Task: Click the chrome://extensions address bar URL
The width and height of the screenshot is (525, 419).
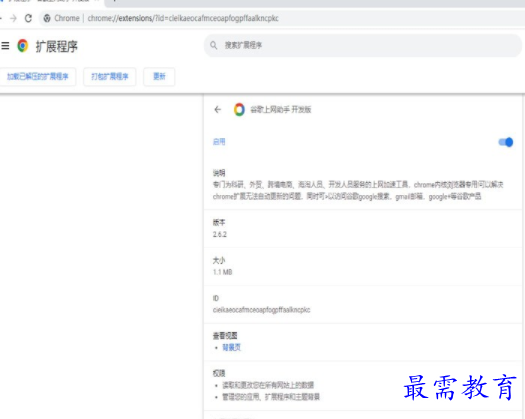Action: (183, 18)
